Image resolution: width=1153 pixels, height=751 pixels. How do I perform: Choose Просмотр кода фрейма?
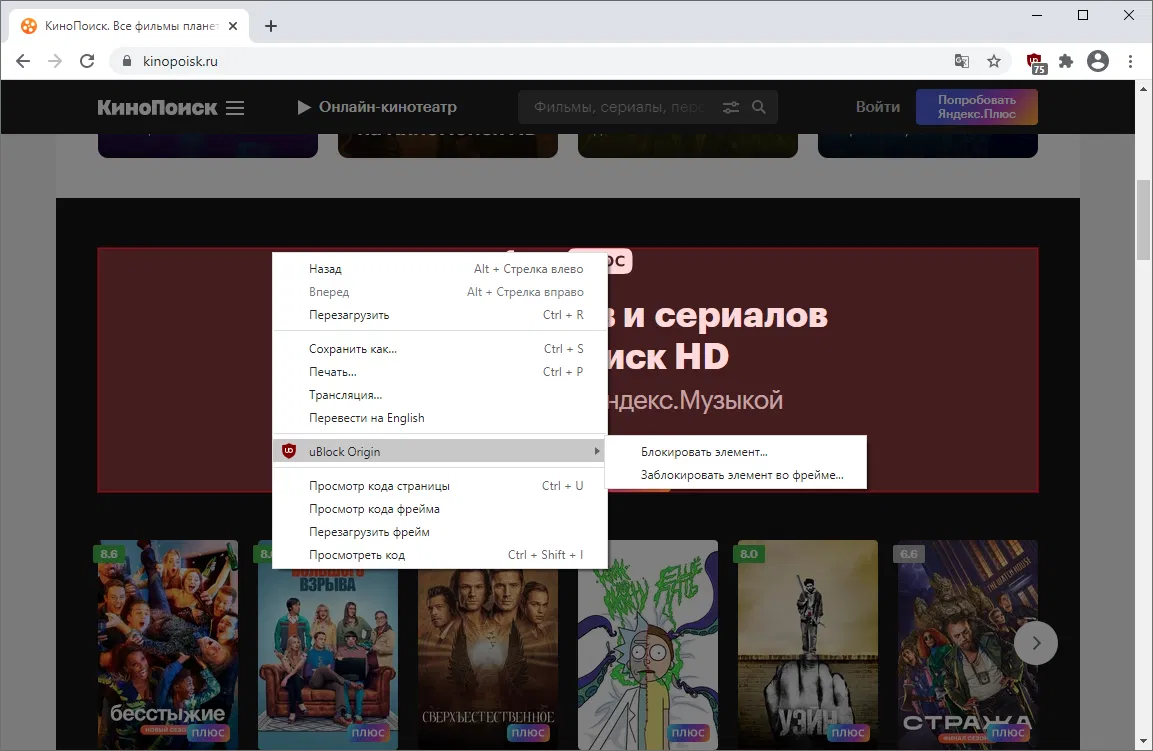[x=440, y=509]
